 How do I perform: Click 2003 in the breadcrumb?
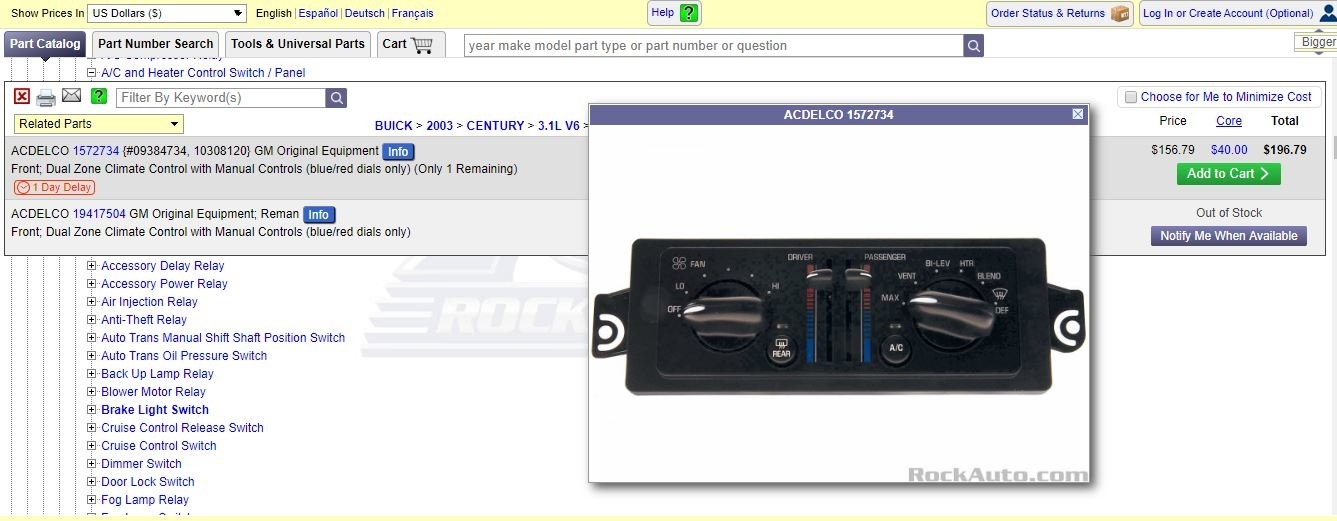(439, 126)
